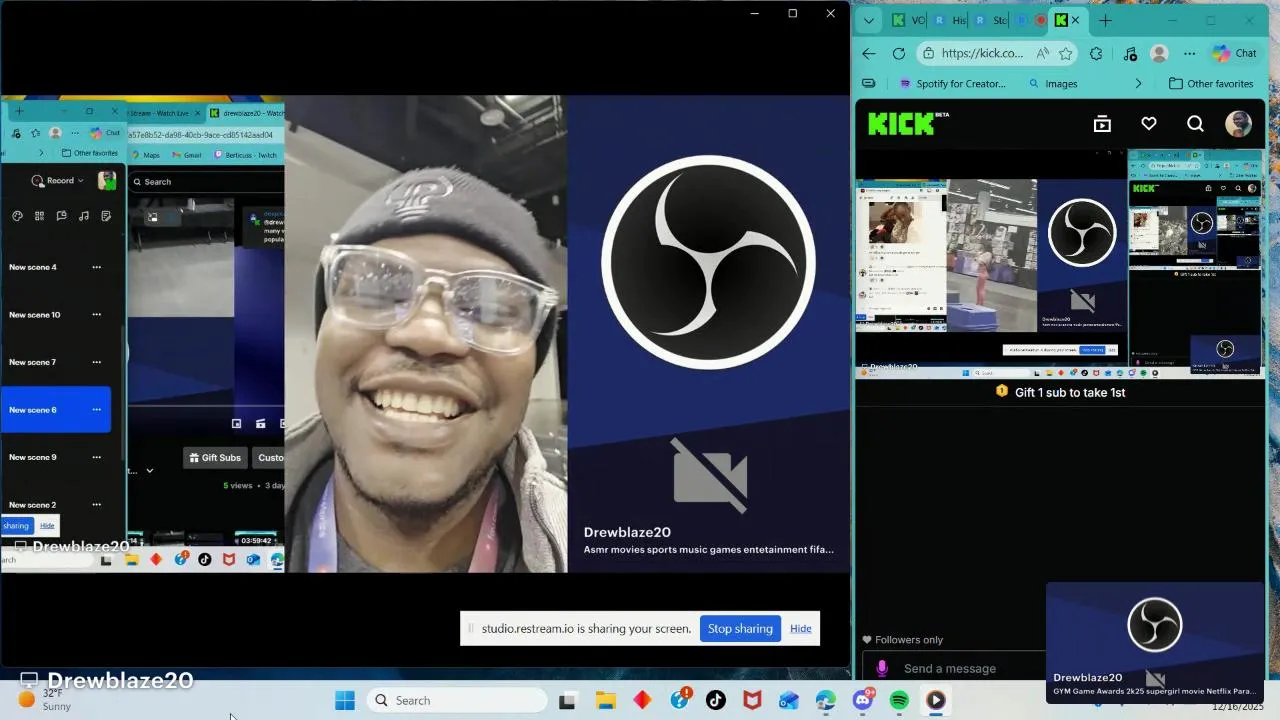The height and width of the screenshot is (720, 1280).
Task: Add page to favorites star icon
Action: 1066,54
